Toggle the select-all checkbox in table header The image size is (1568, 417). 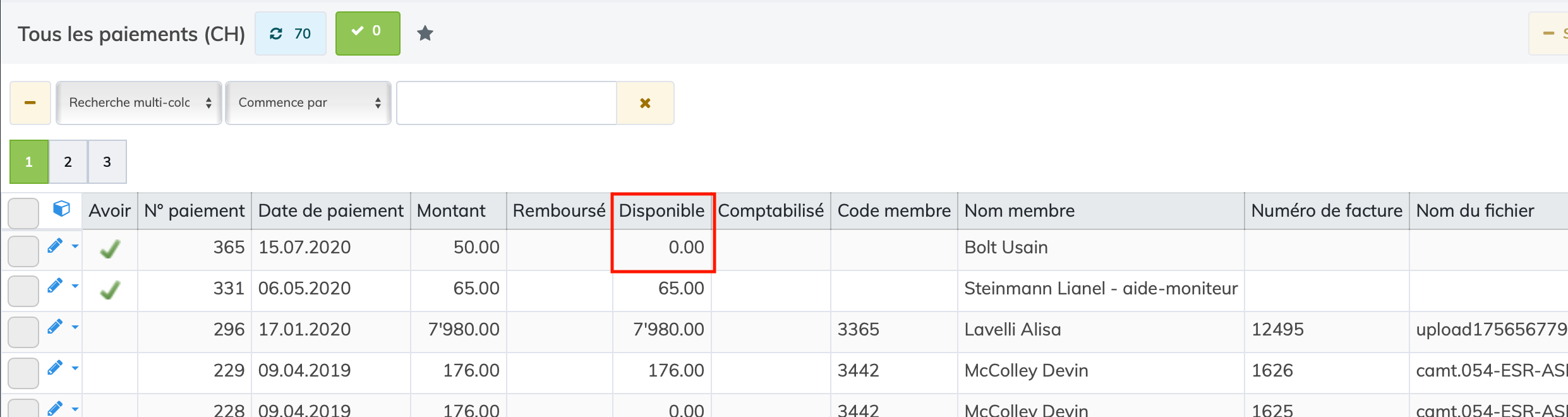pos(23,213)
